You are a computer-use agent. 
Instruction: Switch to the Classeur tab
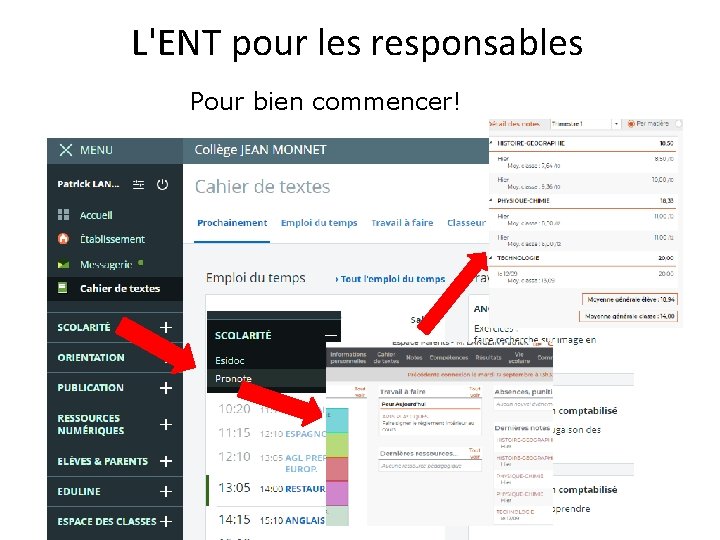[467, 223]
